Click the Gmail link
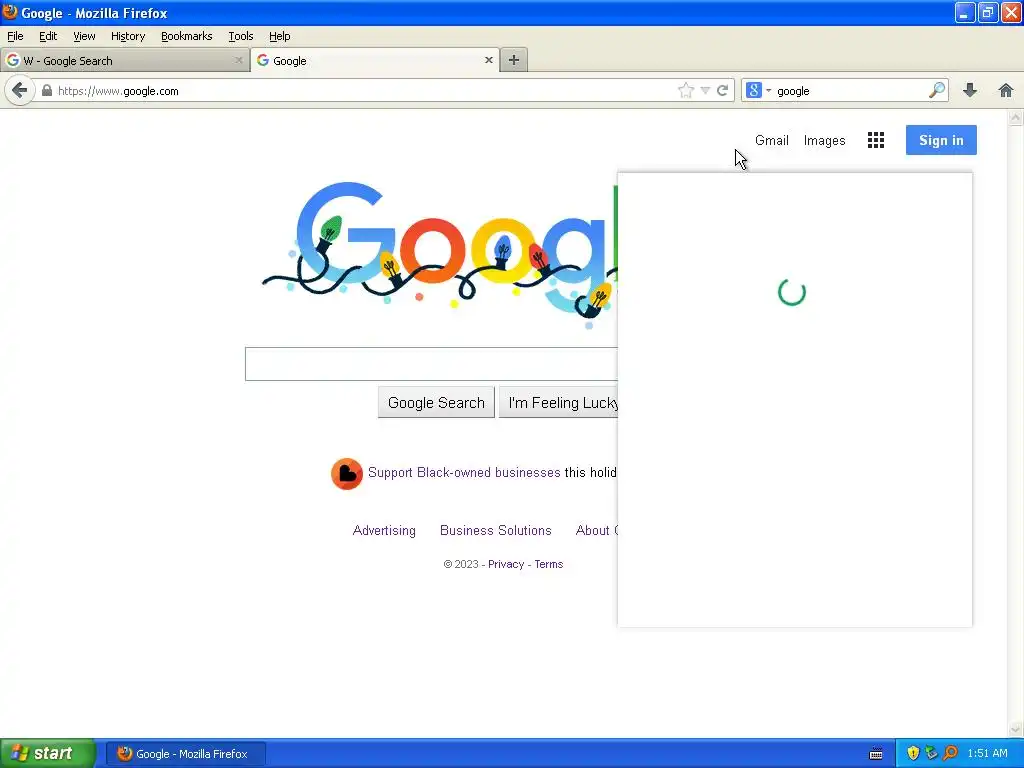This screenshot has height=768, width=1024. point(772,140)
